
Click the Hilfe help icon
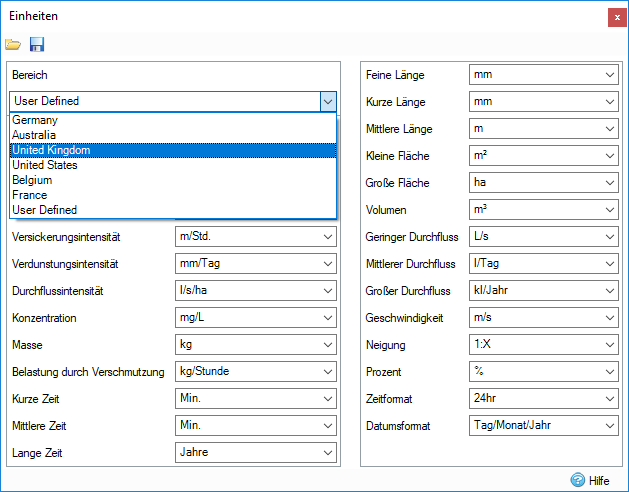click(x=577, y=480)
